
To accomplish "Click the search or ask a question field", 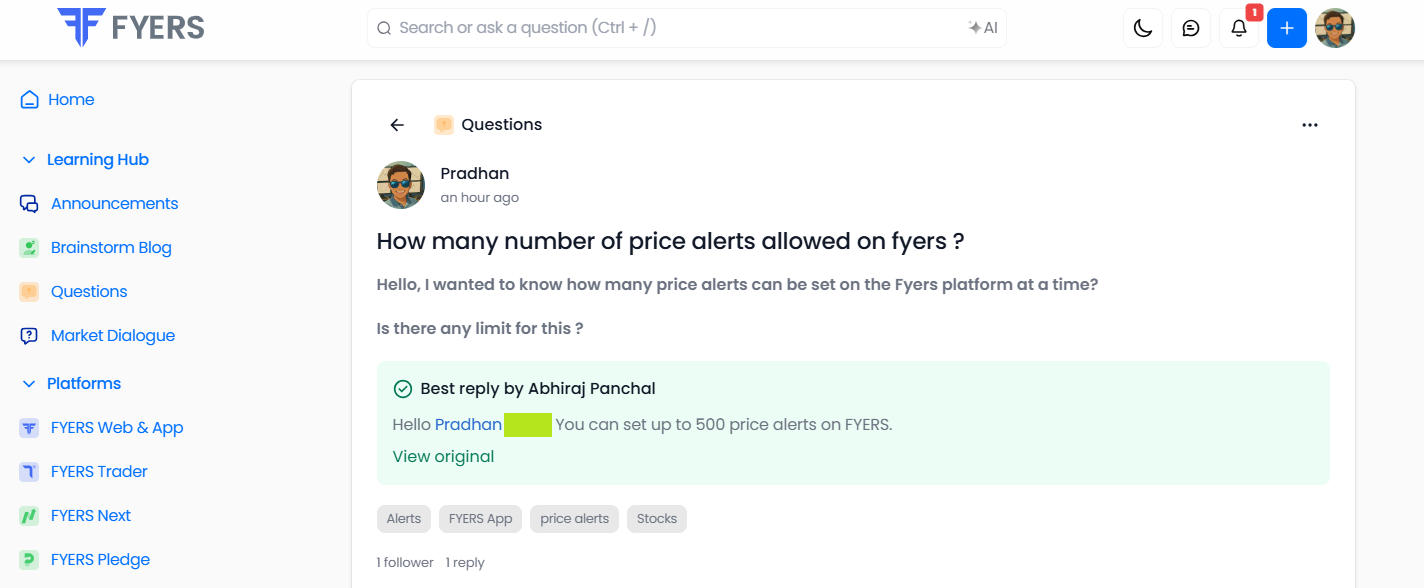I will click(686, 28).
